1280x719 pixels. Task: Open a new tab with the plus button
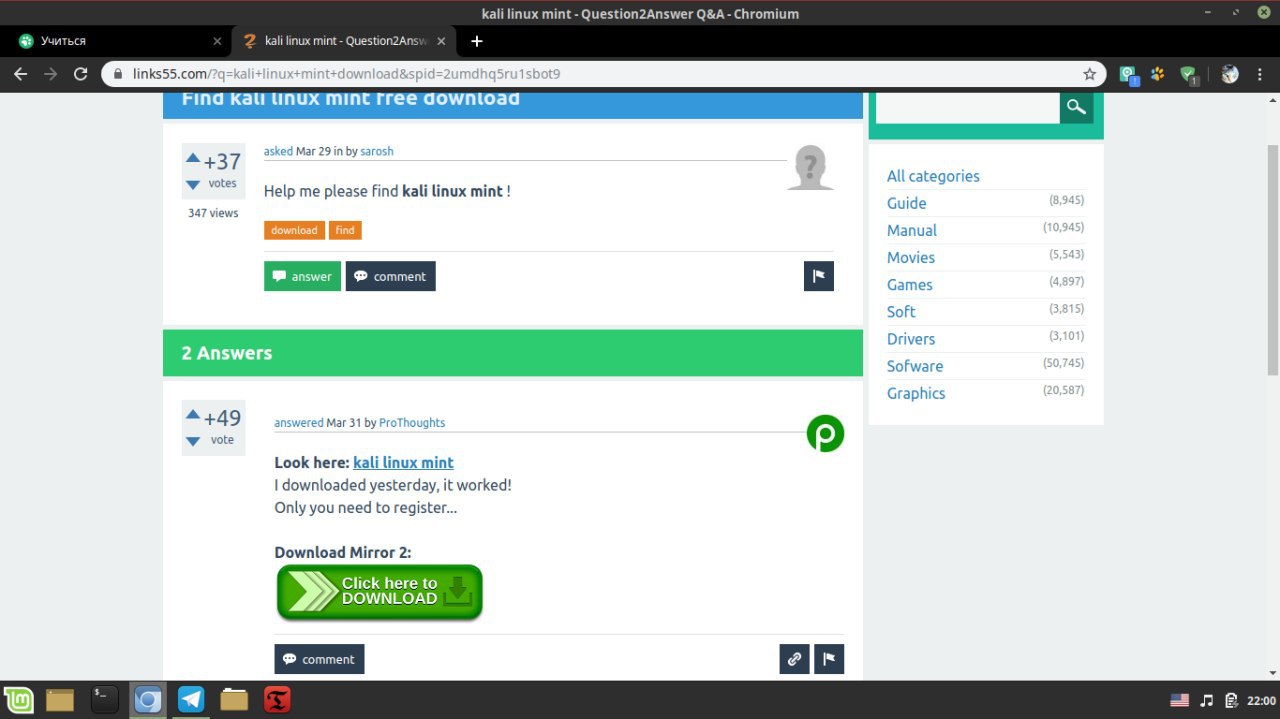(x=477, y=41)
